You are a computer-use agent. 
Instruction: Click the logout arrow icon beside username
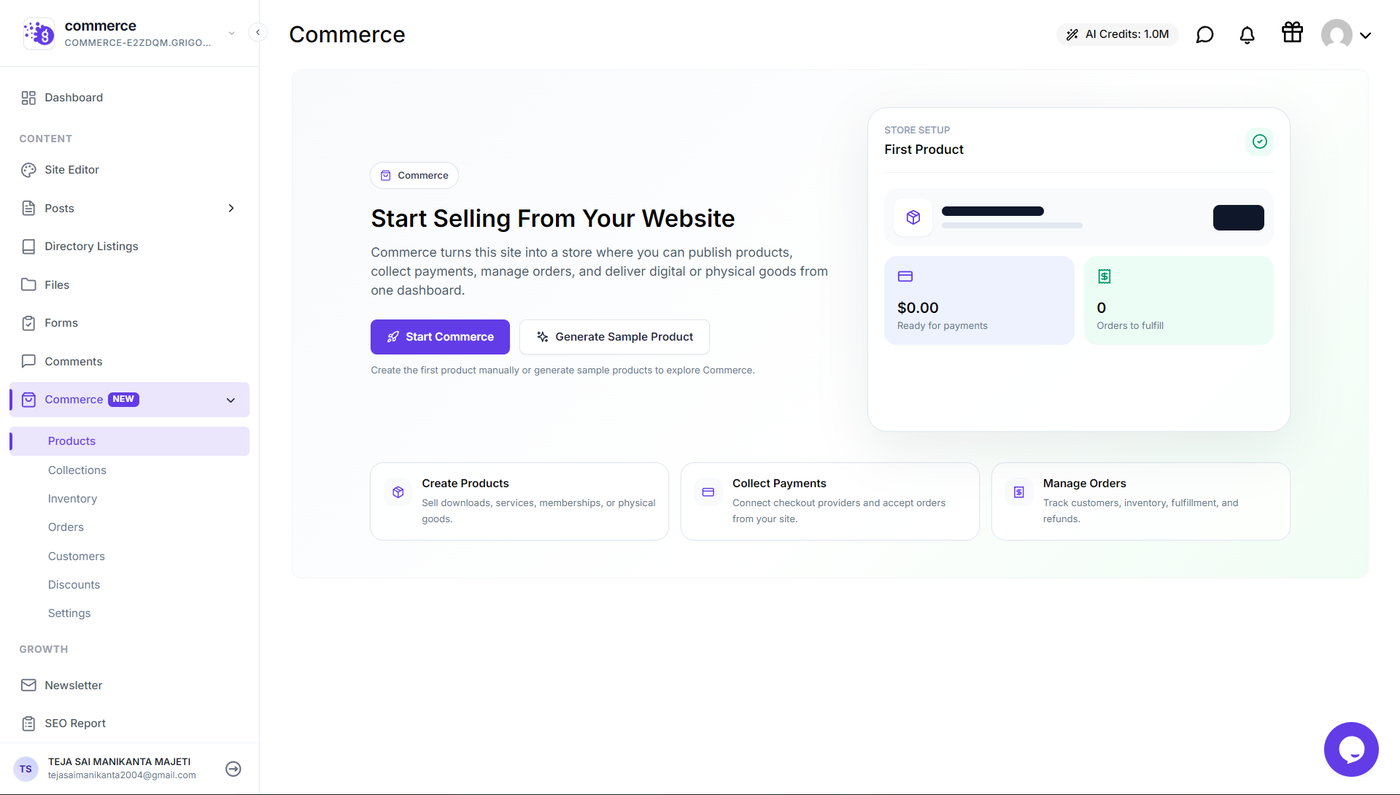pos(233,769)
